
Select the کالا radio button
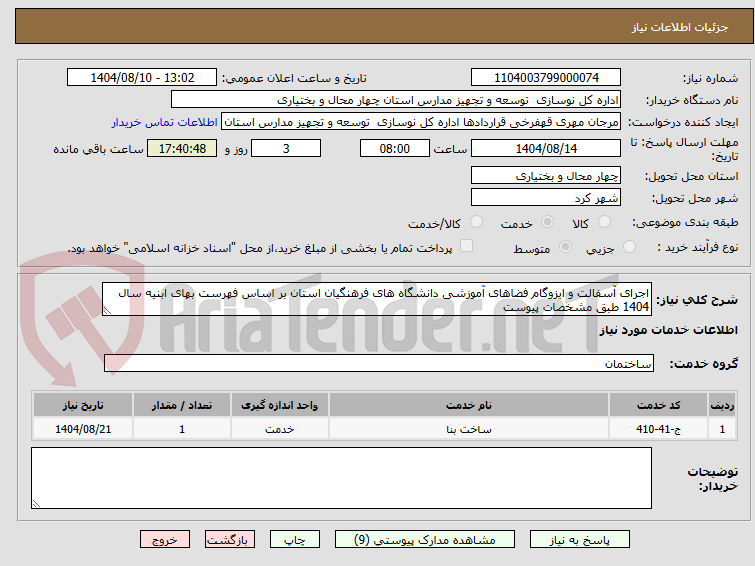coord(604,222)
